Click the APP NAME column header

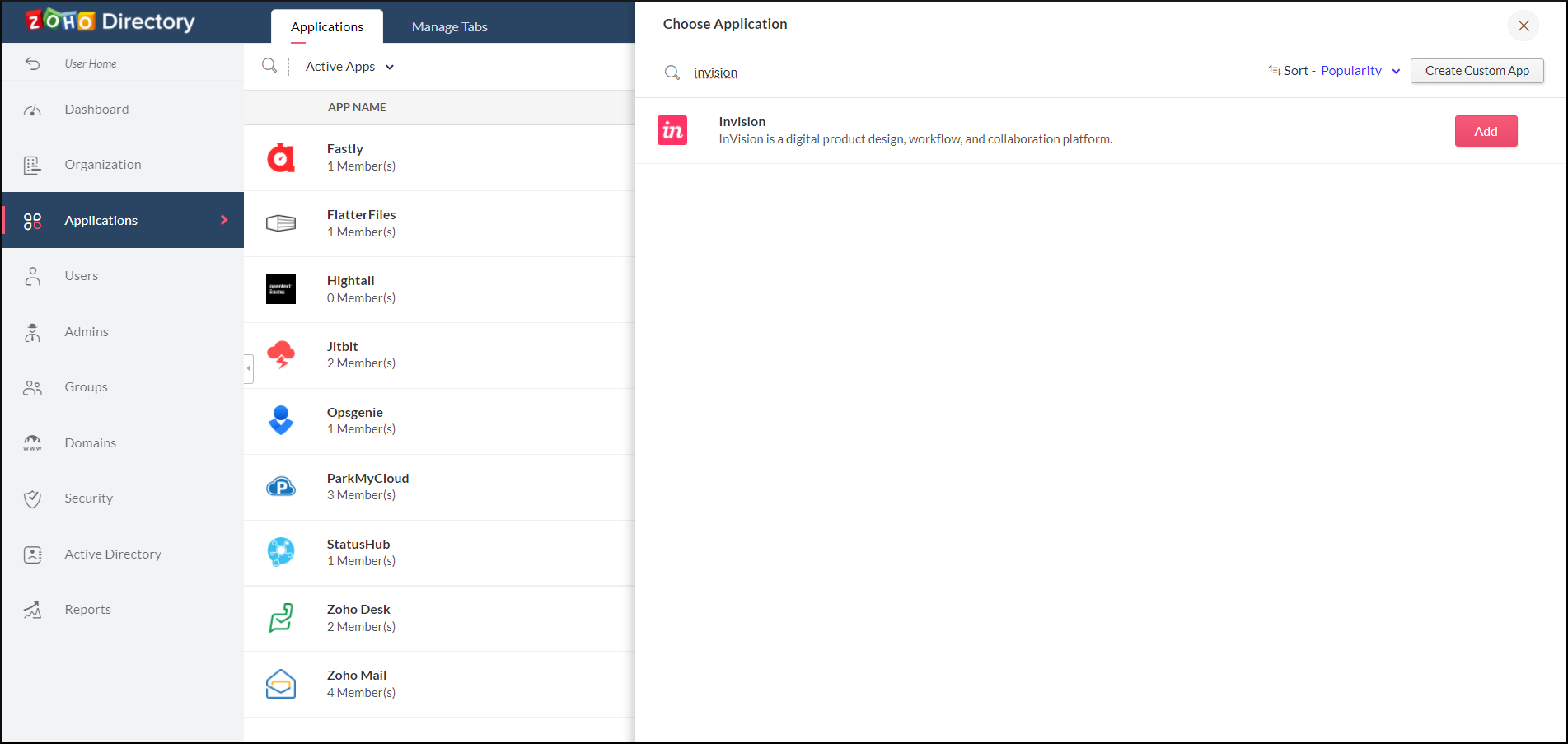point(357,107)
